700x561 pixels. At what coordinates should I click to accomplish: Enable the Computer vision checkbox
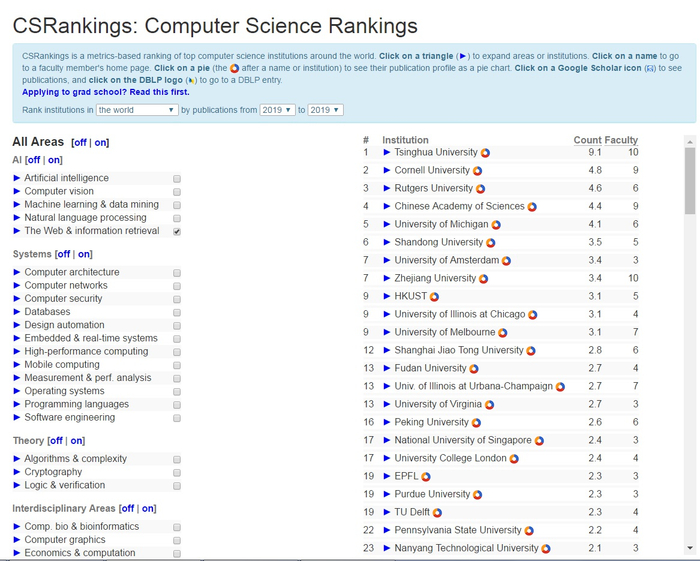[x=177, y=192]
